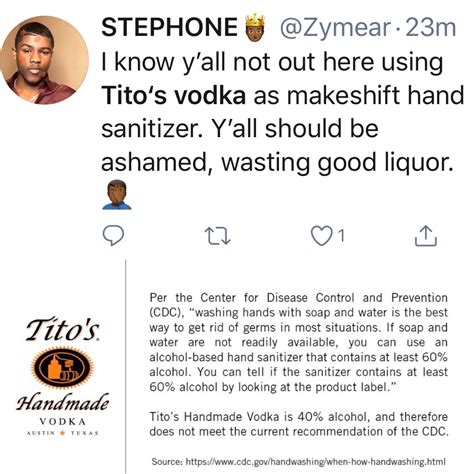Image resolution: width=474 pixels, height=474 pixels.
Task: Click the Tito's Handmade Vodka logo
Action: [x=62, y=377]
